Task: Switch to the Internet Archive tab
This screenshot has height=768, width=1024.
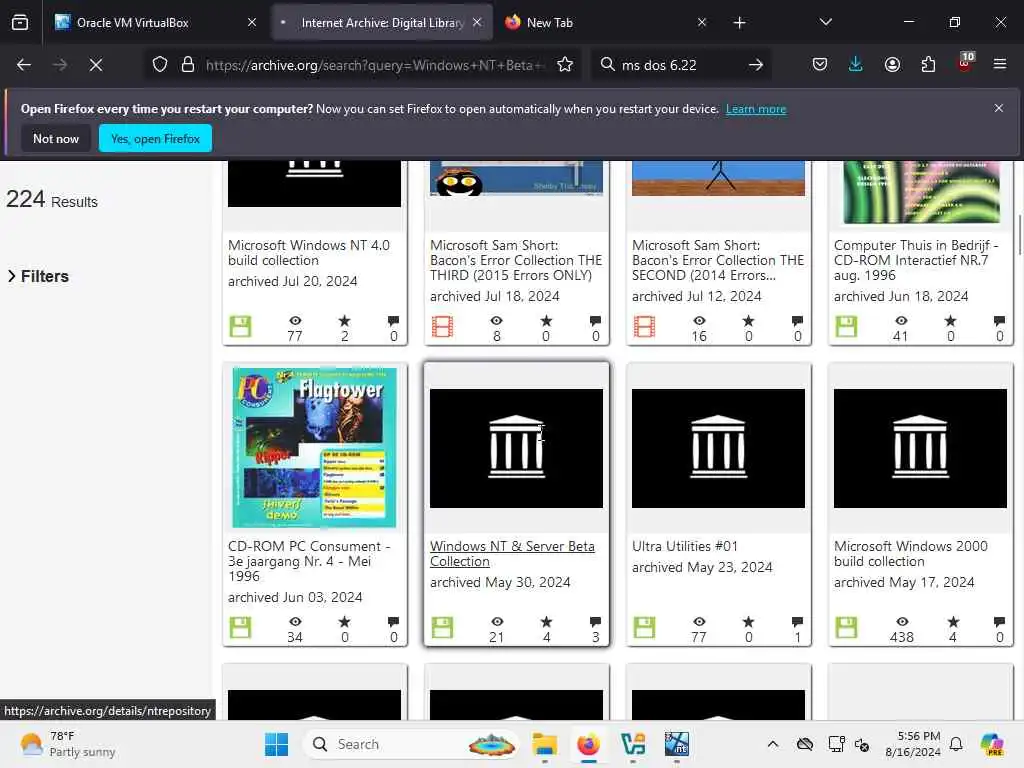Action: (x=382, y=23)
